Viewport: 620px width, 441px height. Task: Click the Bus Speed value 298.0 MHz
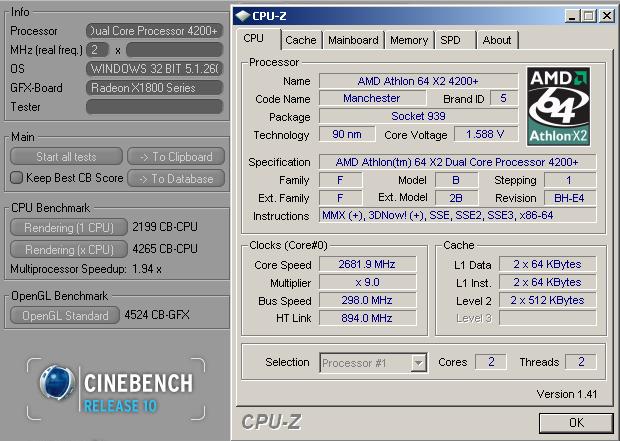367,300
